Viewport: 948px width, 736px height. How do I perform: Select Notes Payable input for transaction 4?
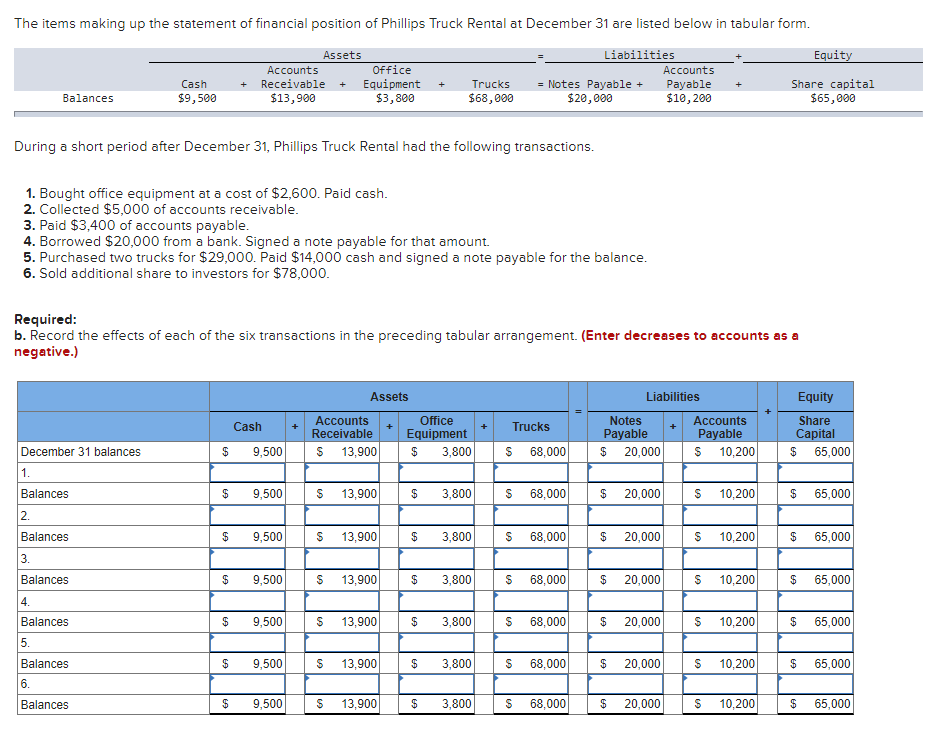click(625, 601)
